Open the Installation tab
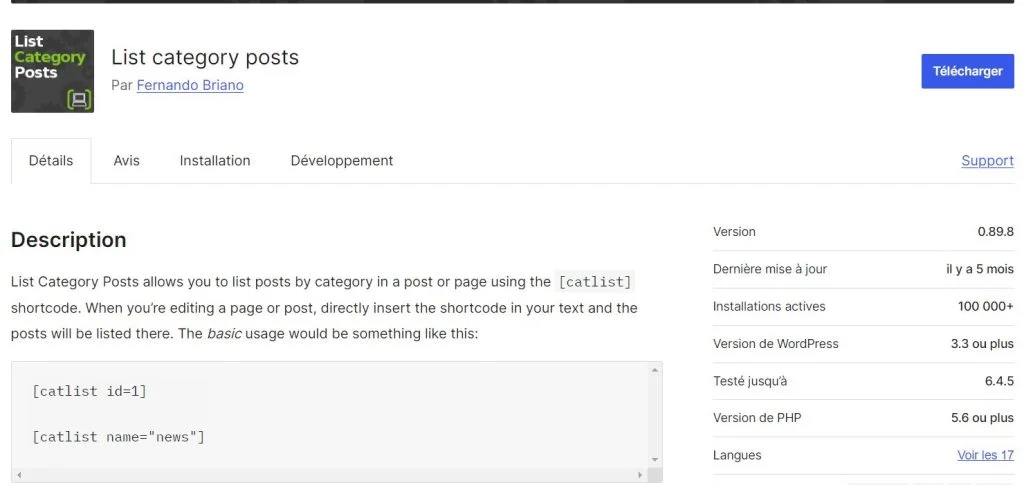 click(215, 161)
